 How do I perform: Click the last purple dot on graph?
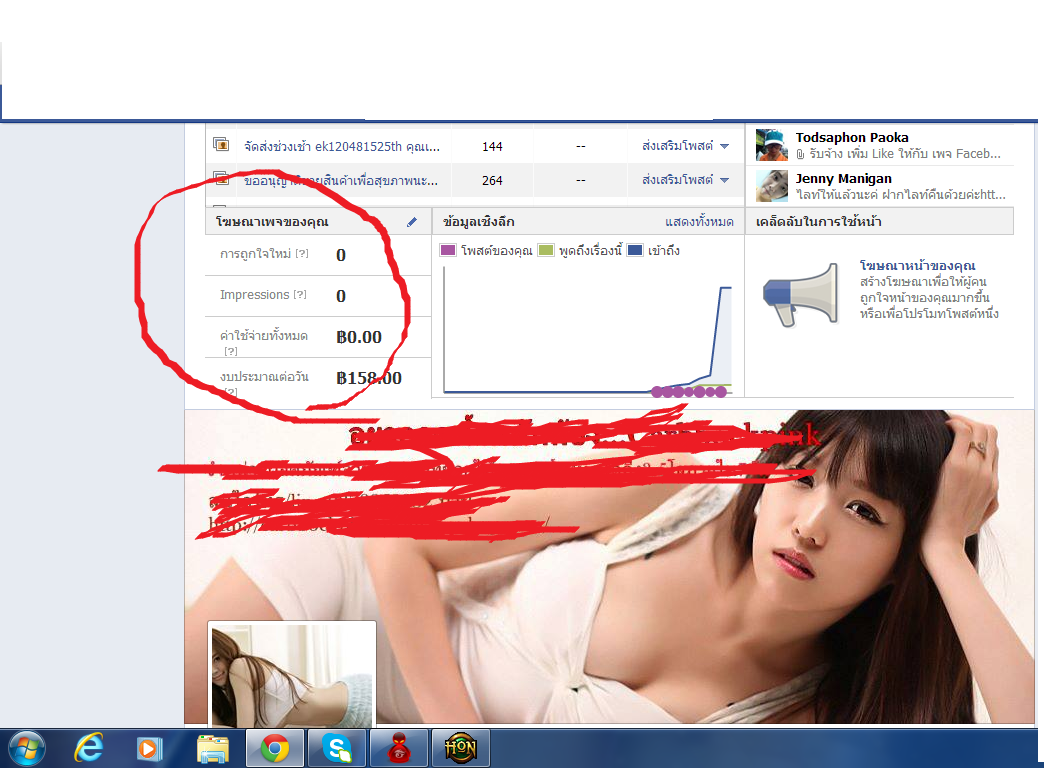(721, 391)
